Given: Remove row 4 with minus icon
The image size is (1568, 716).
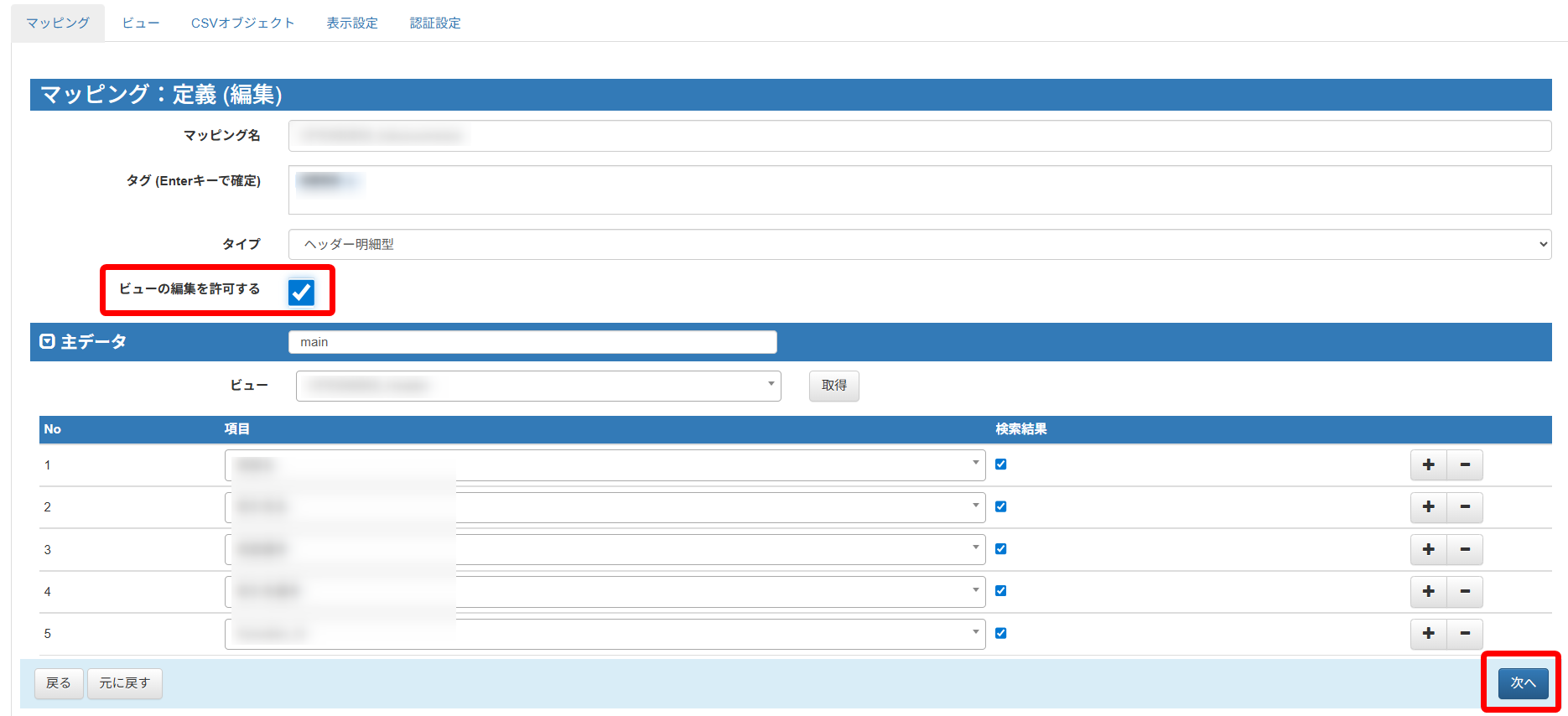Looking at the screenshot, I should click(x=1465, y=592).
